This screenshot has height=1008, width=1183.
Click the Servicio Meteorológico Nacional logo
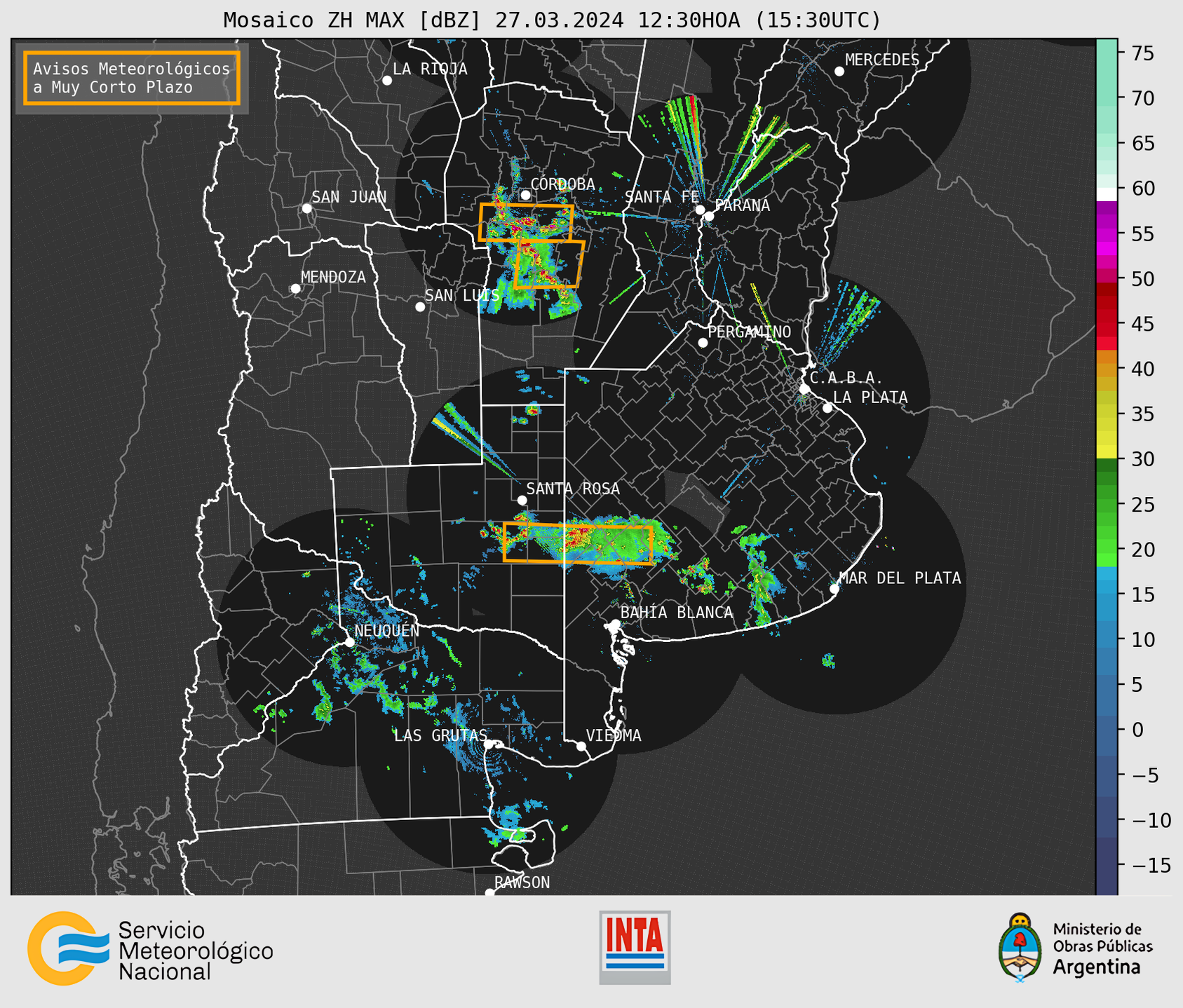(150, 948)
